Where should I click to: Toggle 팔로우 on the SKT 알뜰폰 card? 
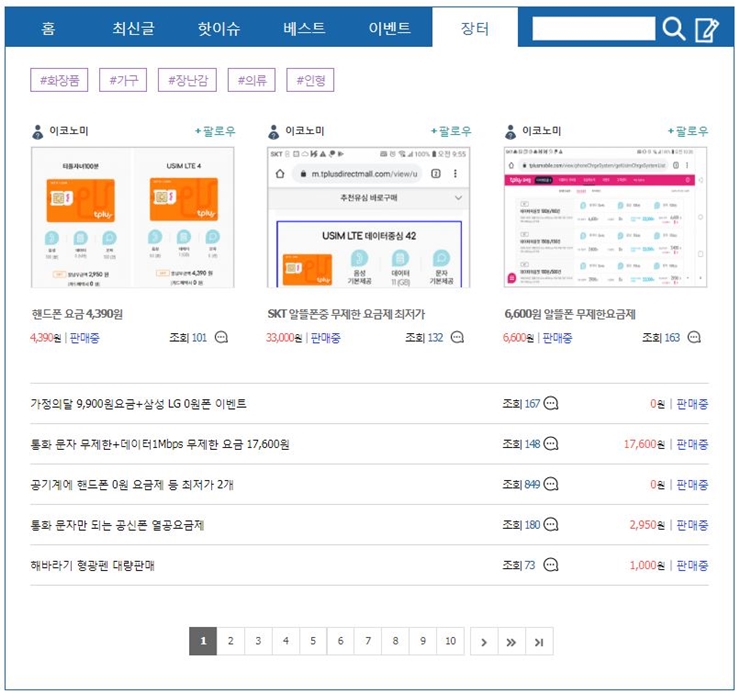click(451, 131)
